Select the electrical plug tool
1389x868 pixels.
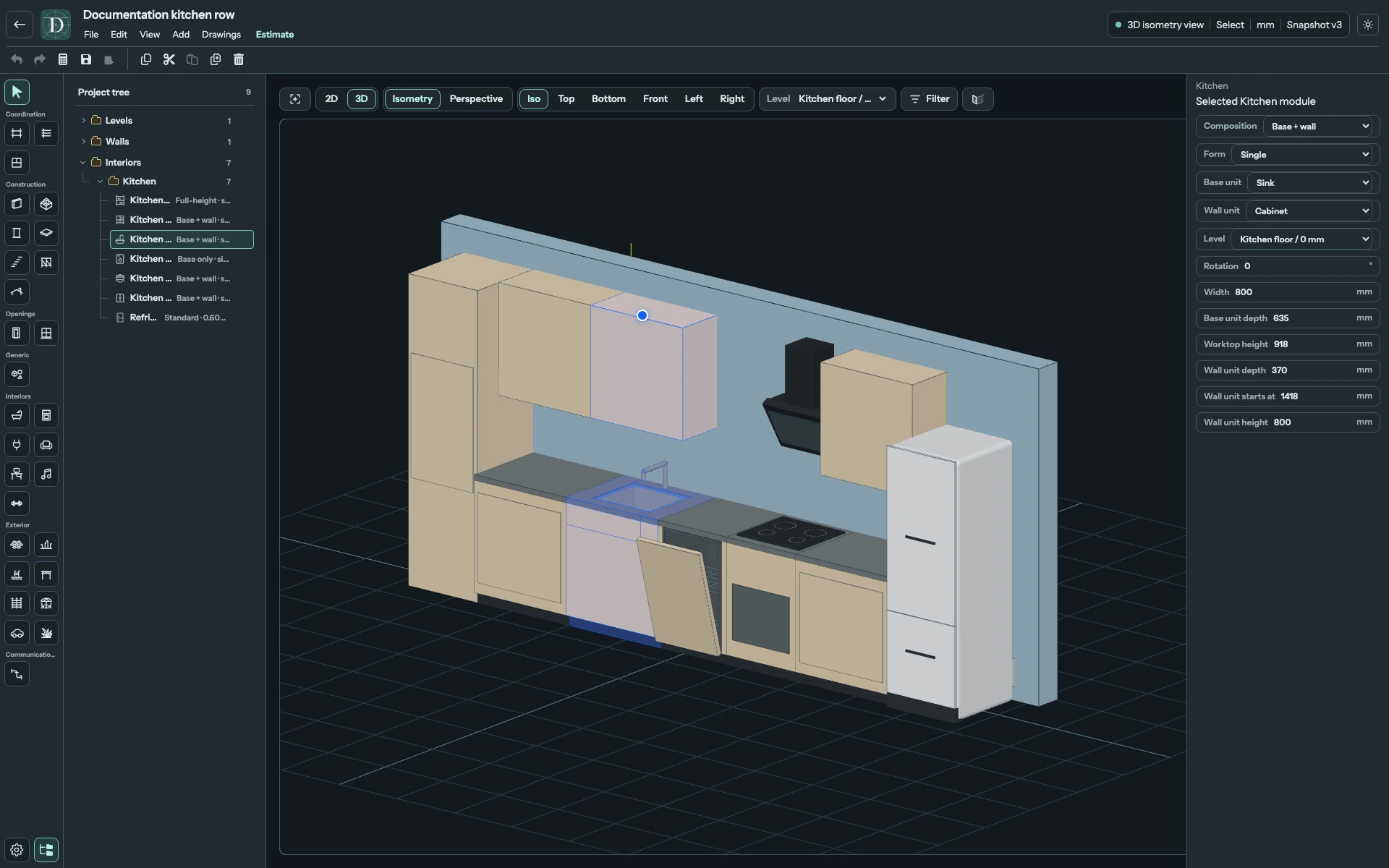(x=17, y=445)
